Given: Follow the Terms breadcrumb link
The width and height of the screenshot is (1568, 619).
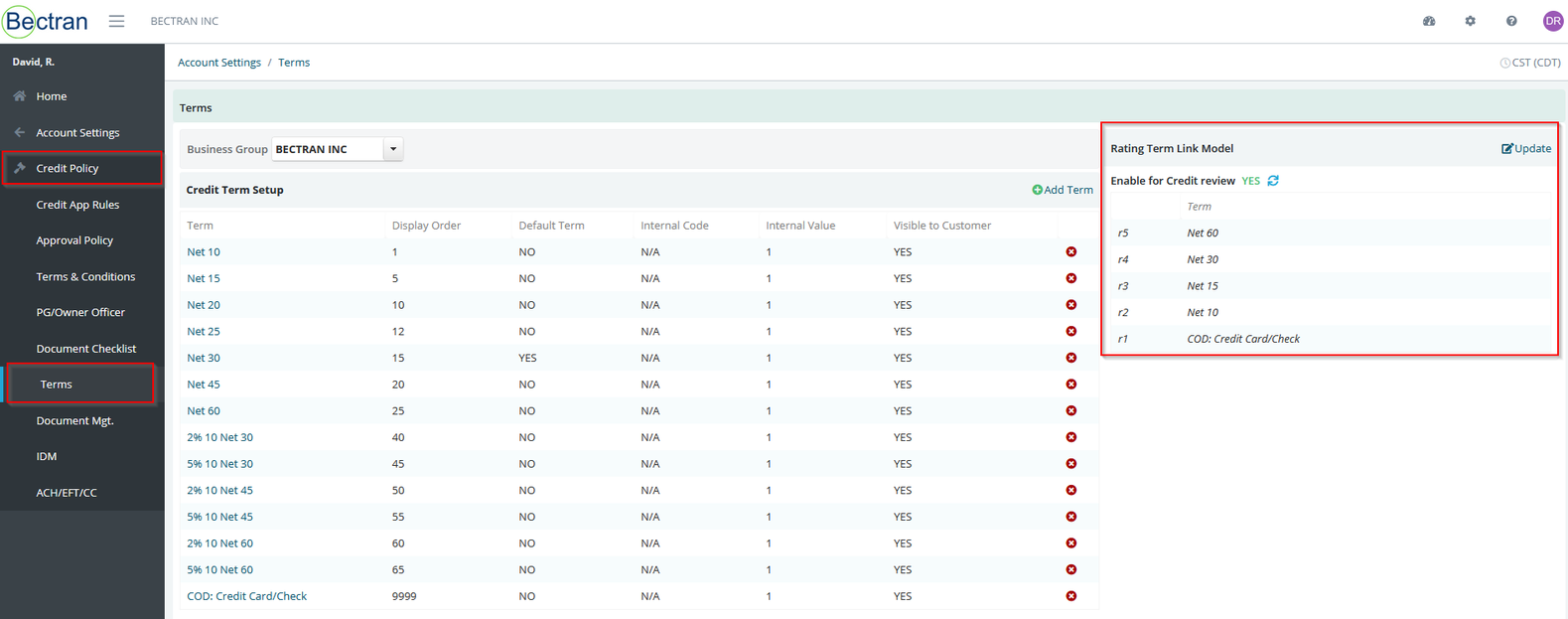Looking at the screenshot, I should (294, 63).
